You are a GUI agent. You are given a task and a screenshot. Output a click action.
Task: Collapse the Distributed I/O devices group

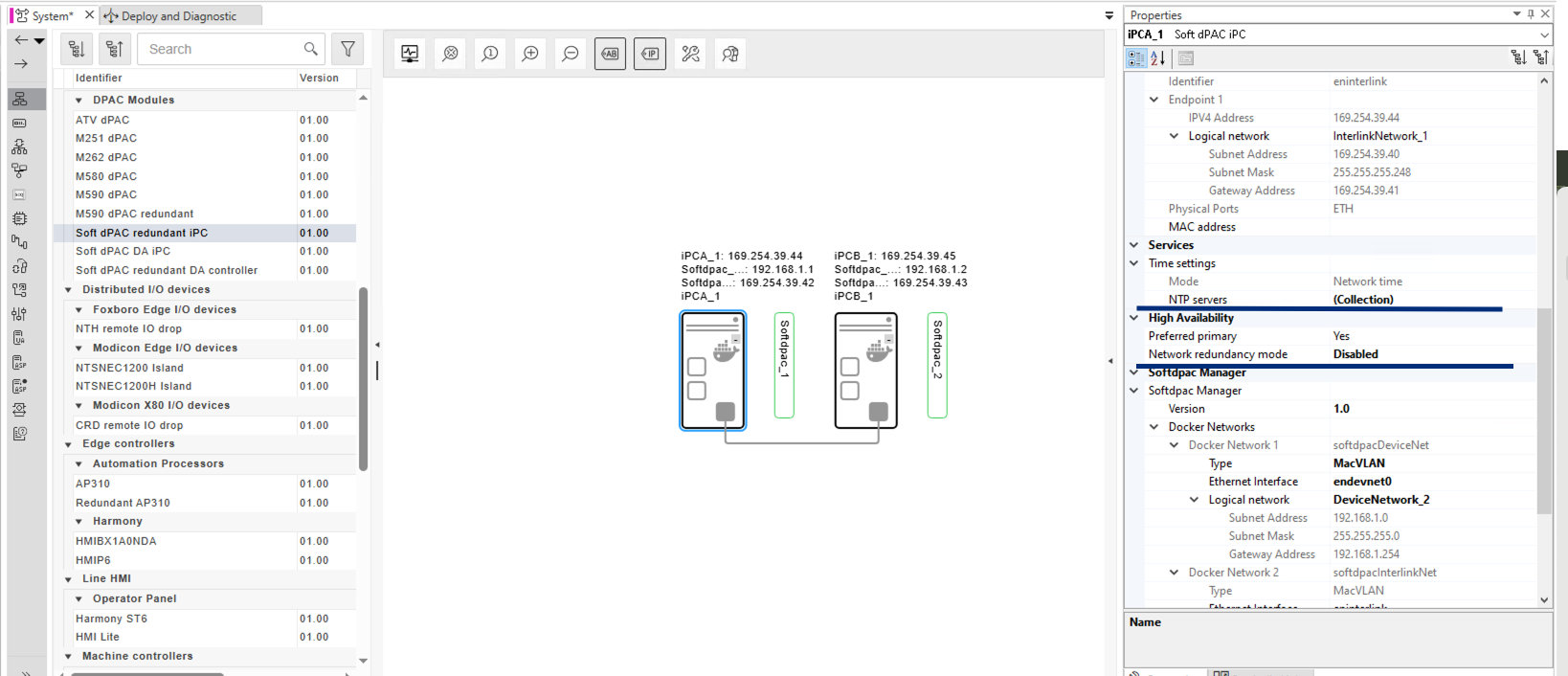point(68,290)
